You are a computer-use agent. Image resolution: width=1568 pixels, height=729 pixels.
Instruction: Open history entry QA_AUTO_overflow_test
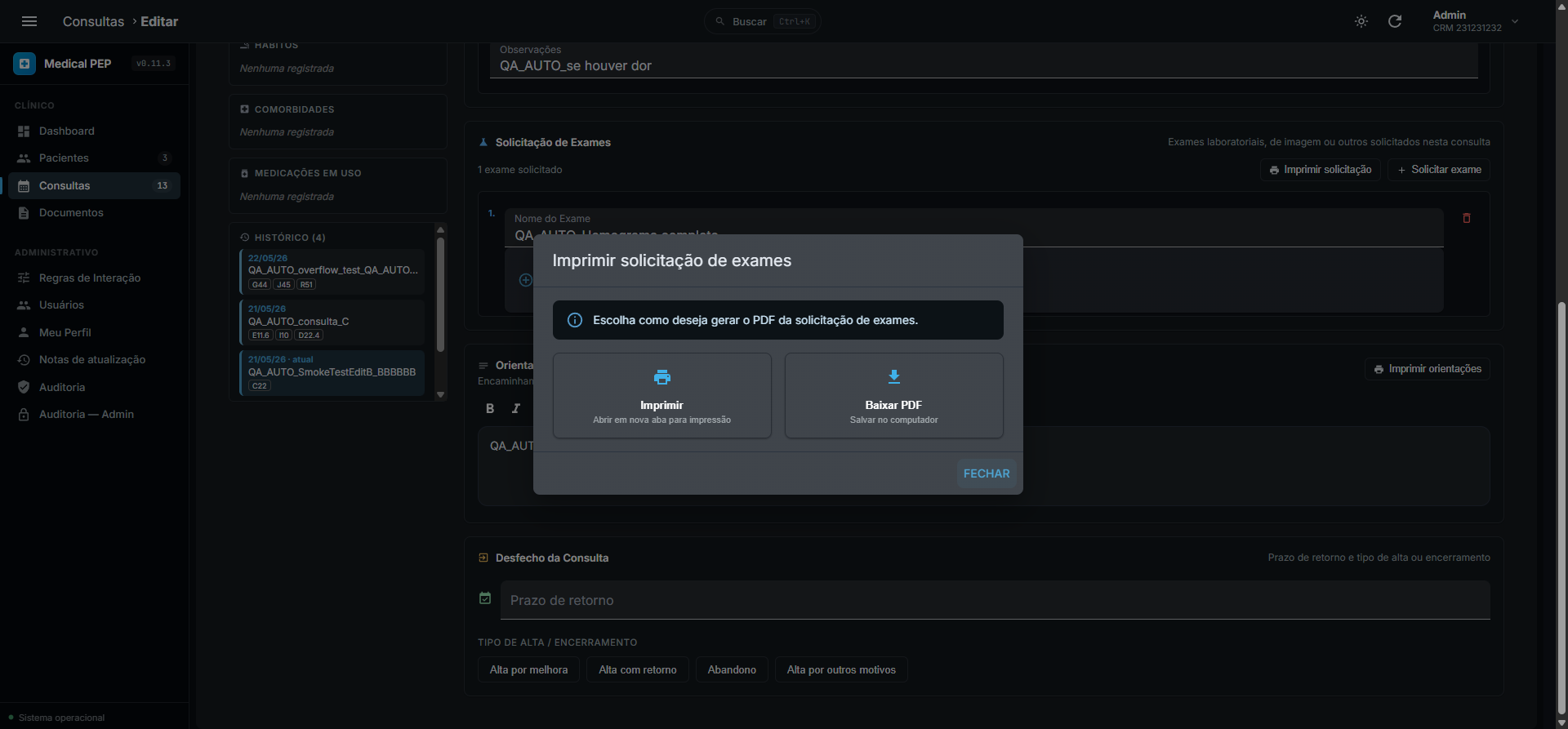332,271
